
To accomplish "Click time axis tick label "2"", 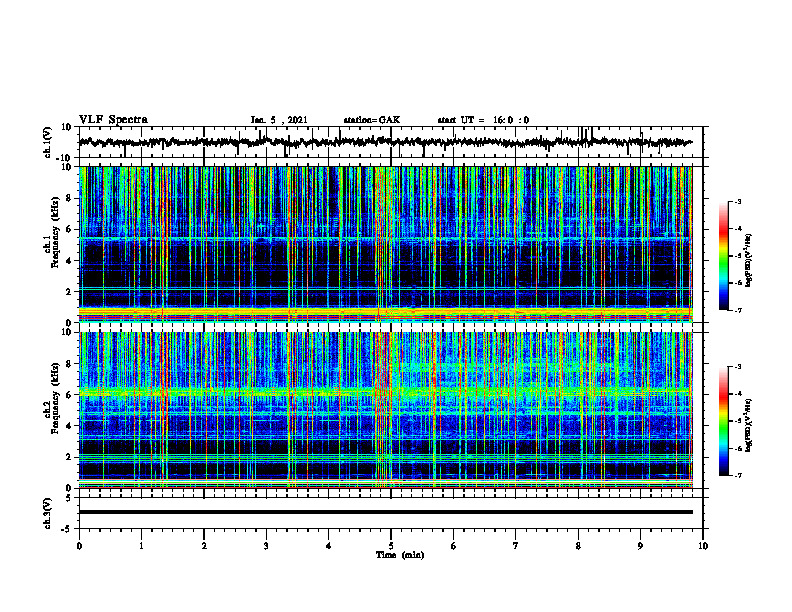I will (x=204, y=546).
